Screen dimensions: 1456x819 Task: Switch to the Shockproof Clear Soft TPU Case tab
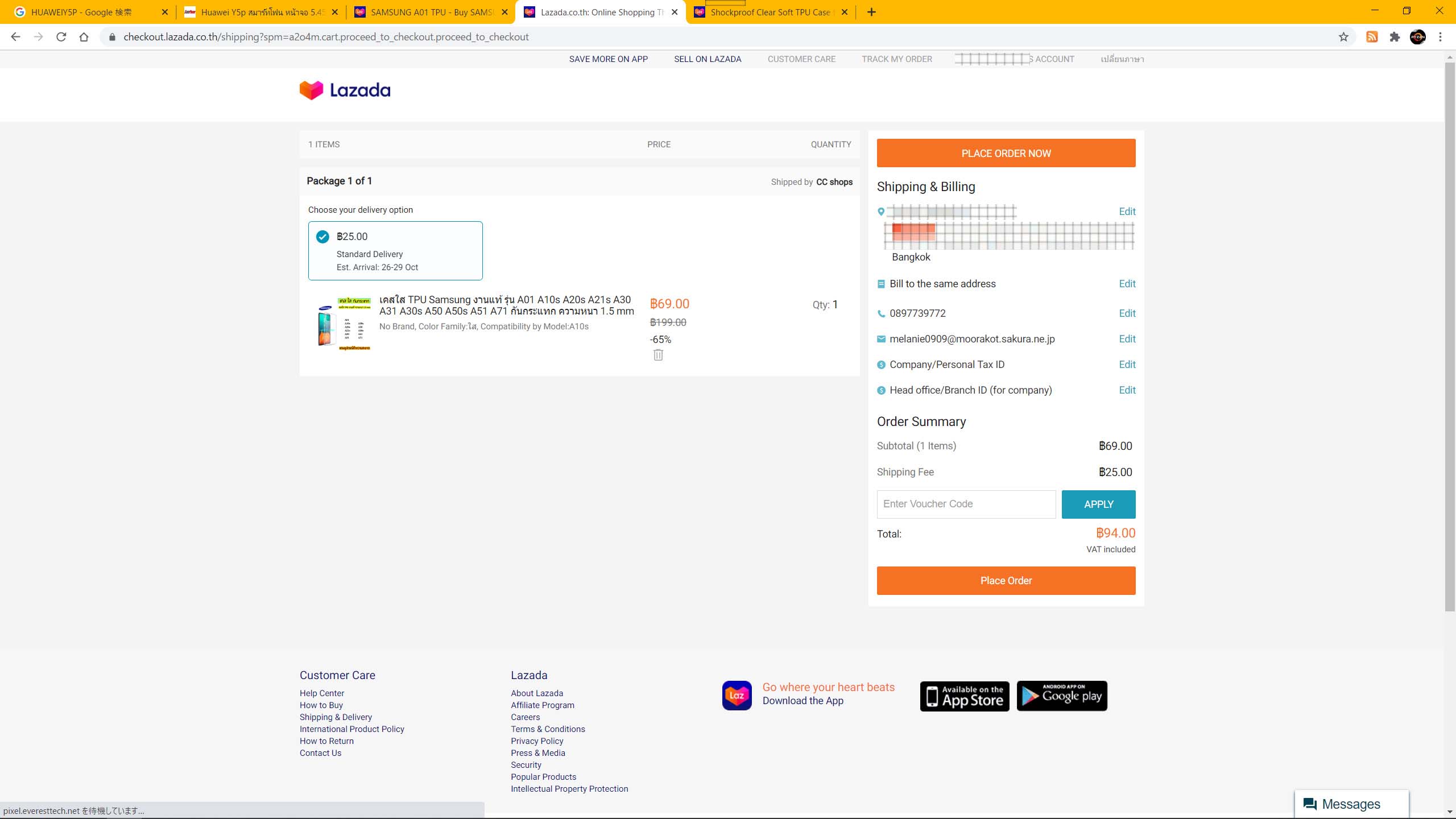click(x=771, y=12)
